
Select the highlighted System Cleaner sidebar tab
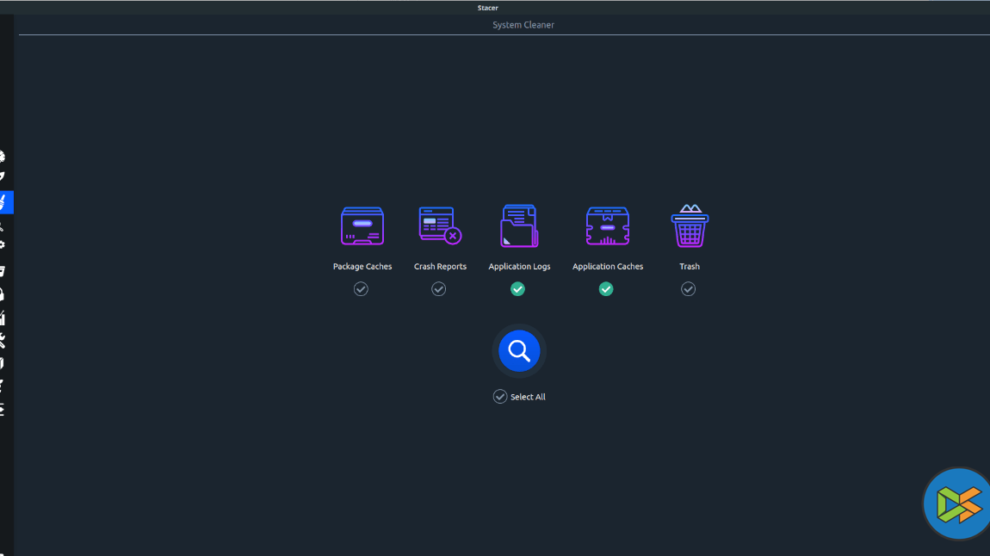[x=5, y=202]
